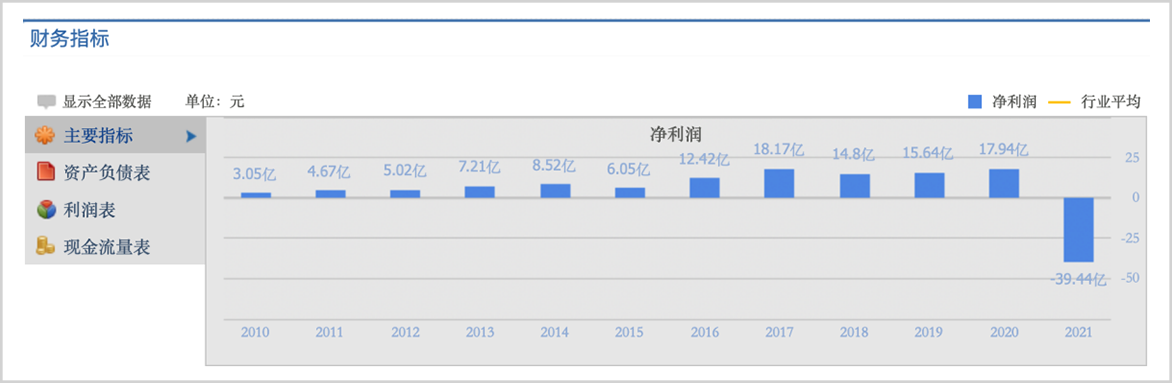Click the 7.21亿 data label
The width and height of the screenshot is (1172, 383).
[x=479, y=168]
